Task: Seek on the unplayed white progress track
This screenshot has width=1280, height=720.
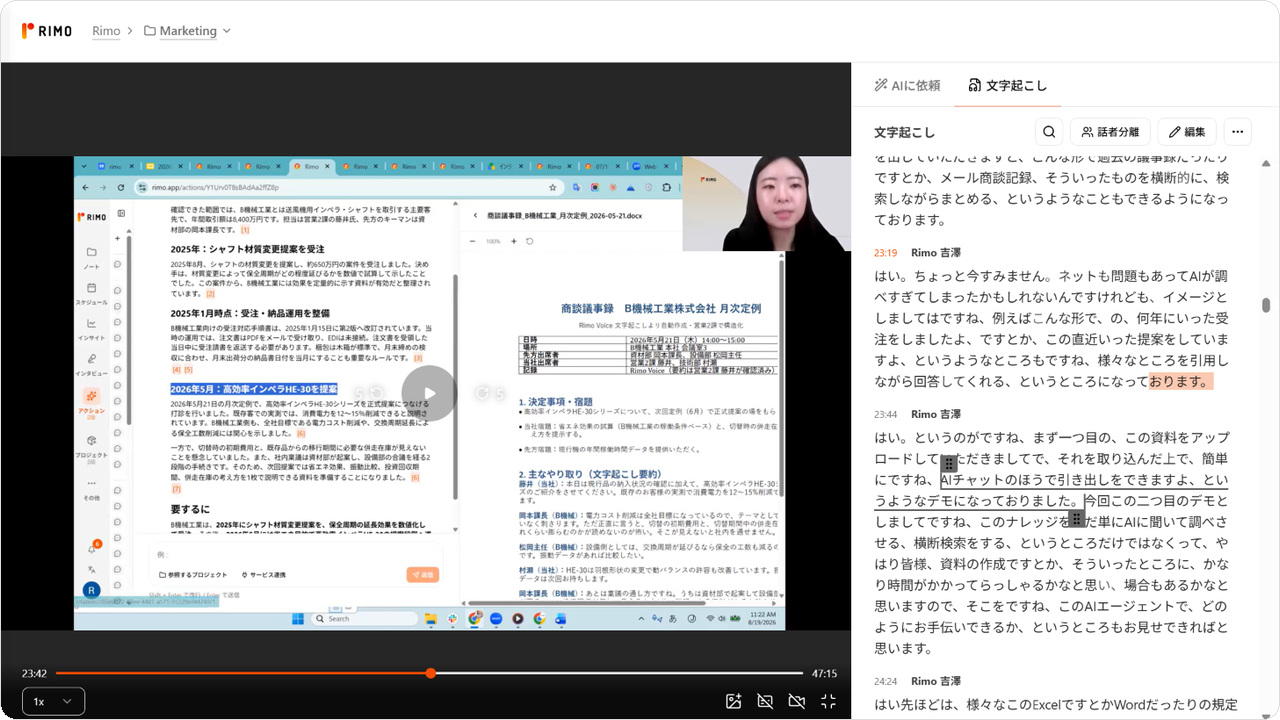Action: 620,673
